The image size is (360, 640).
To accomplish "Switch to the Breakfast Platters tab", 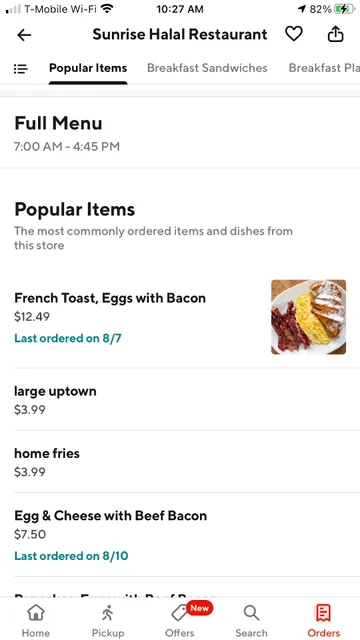I will [324, 68].
